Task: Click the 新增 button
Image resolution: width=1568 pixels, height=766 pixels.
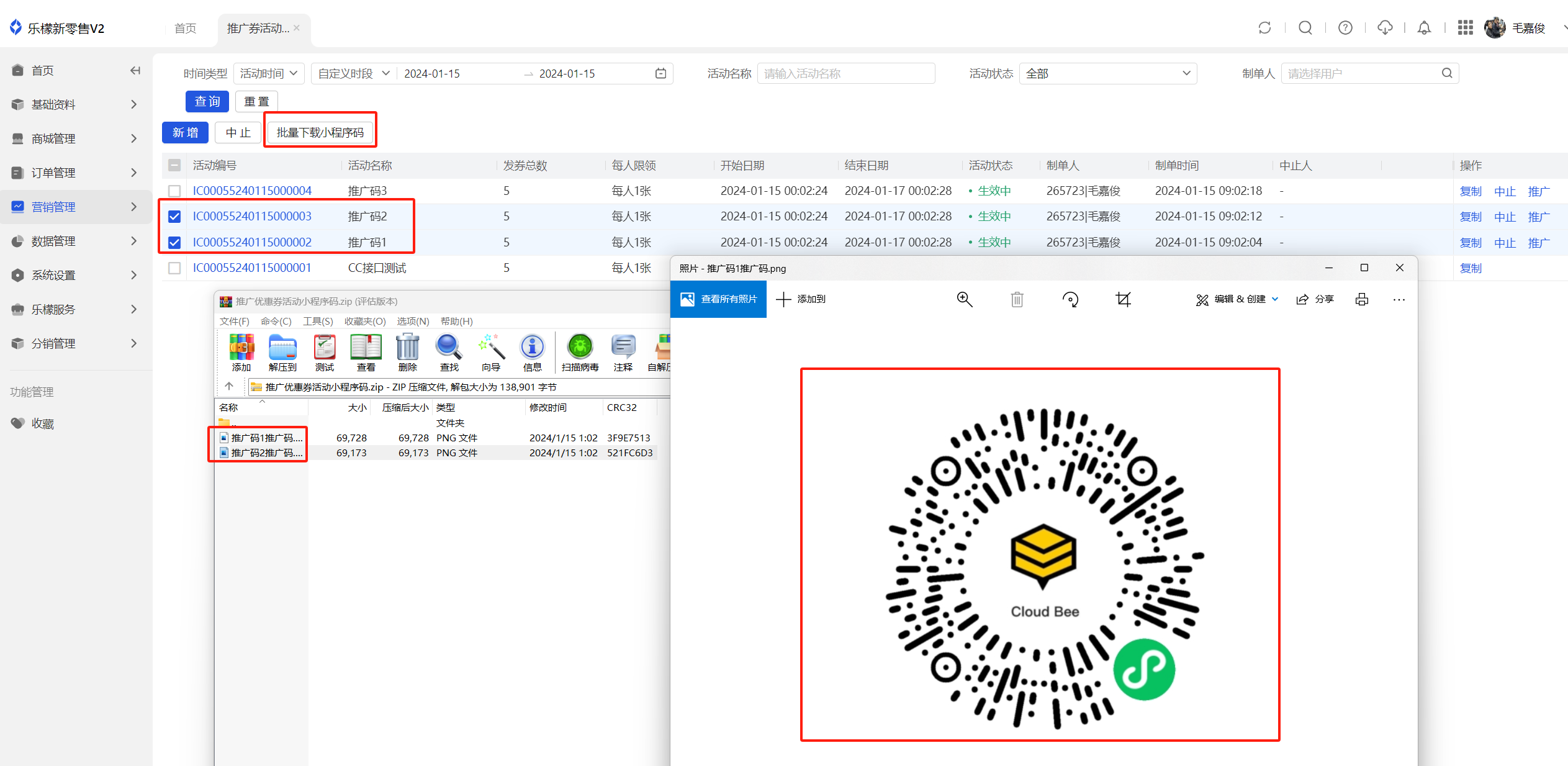Action: point(185,132)
